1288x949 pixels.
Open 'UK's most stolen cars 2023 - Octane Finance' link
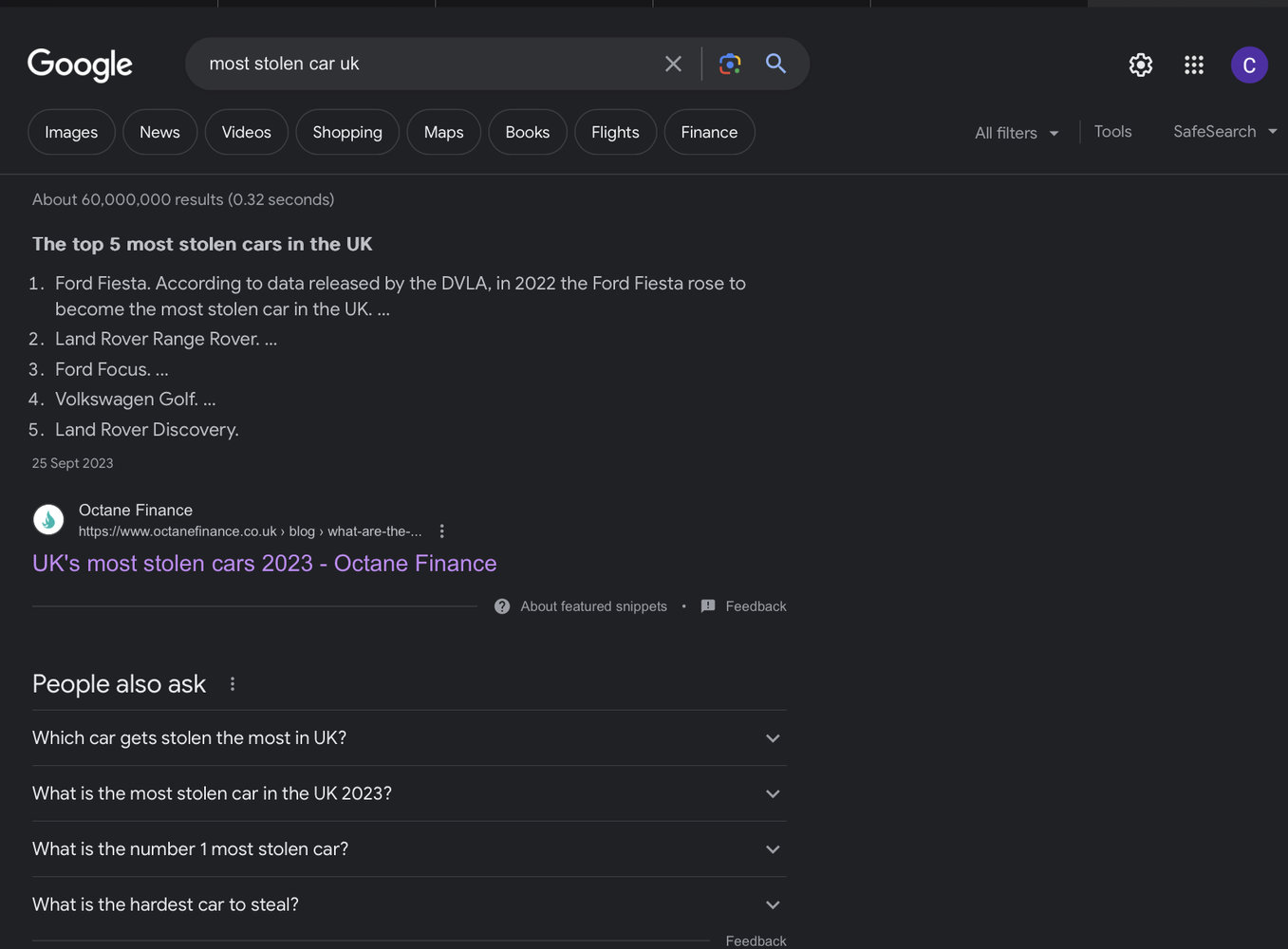pyautogui.click(x=265, y=564)
